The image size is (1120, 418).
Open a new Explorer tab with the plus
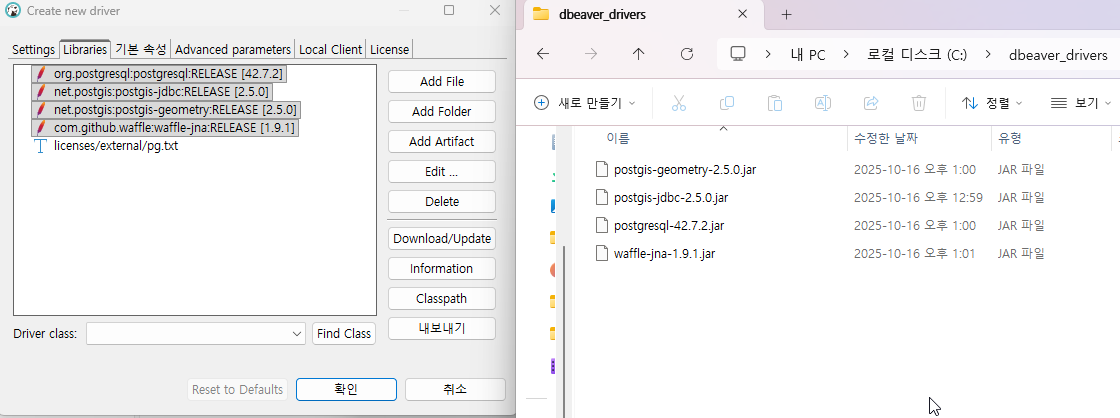786,14
